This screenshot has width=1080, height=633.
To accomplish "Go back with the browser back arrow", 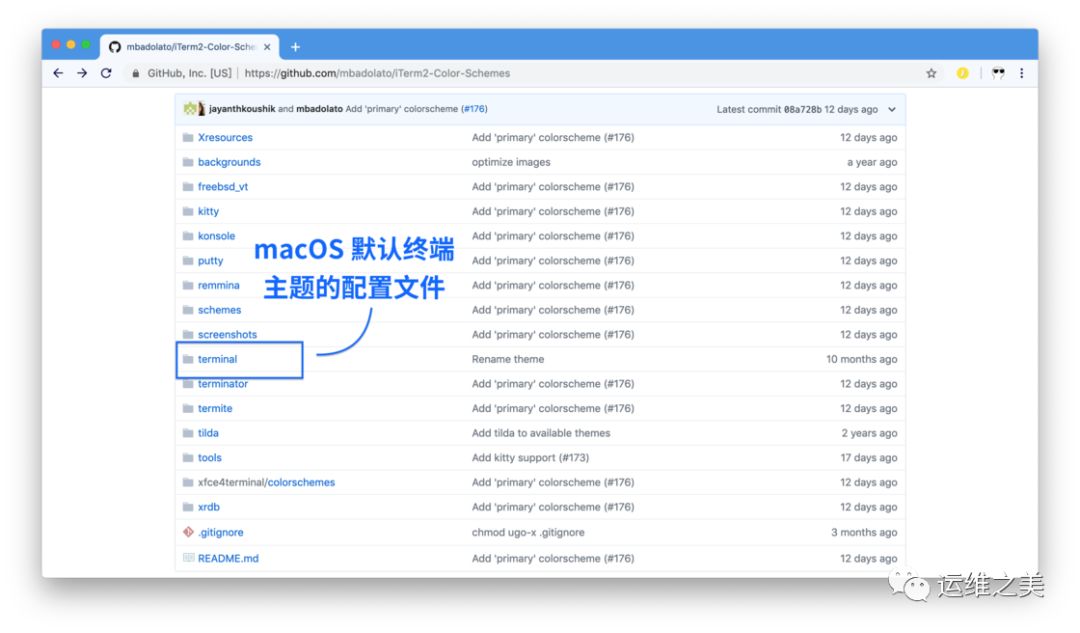I will (x=58, y=73).
